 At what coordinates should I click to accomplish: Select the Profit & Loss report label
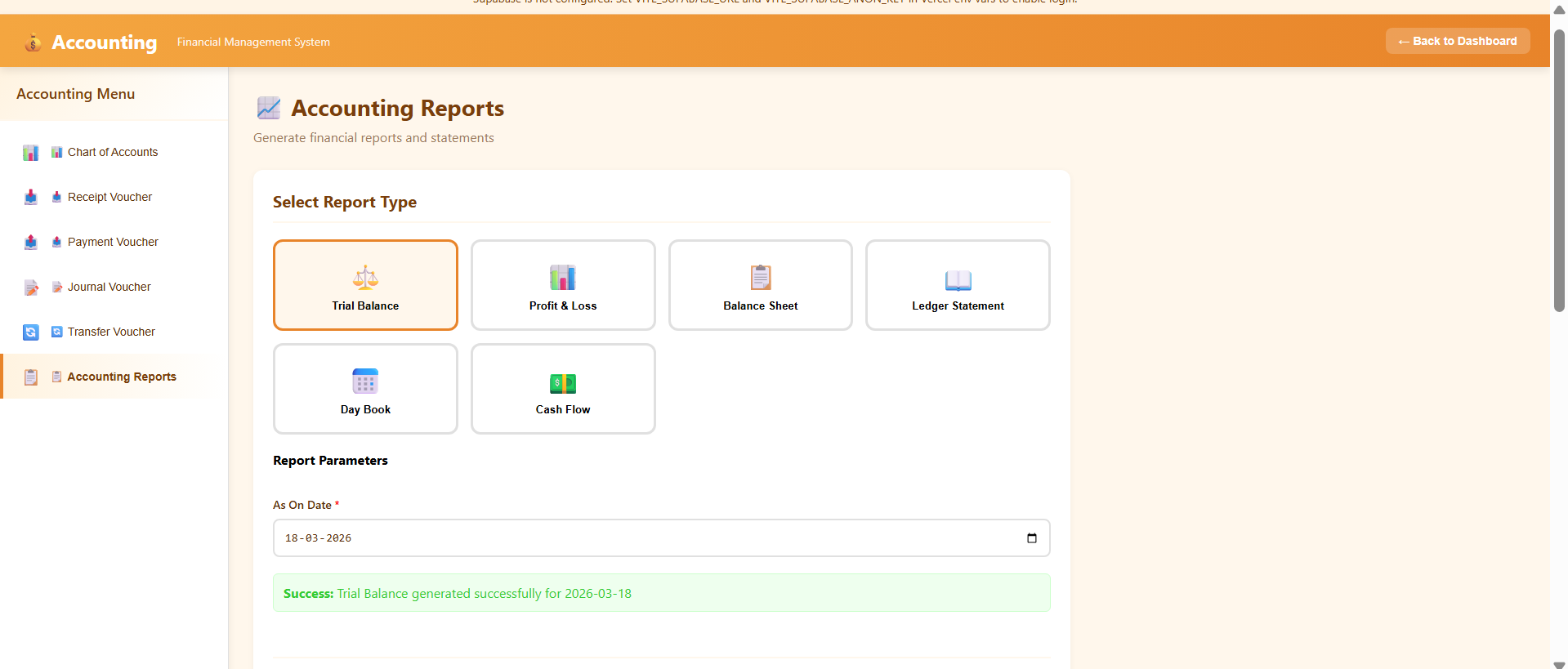562,306
